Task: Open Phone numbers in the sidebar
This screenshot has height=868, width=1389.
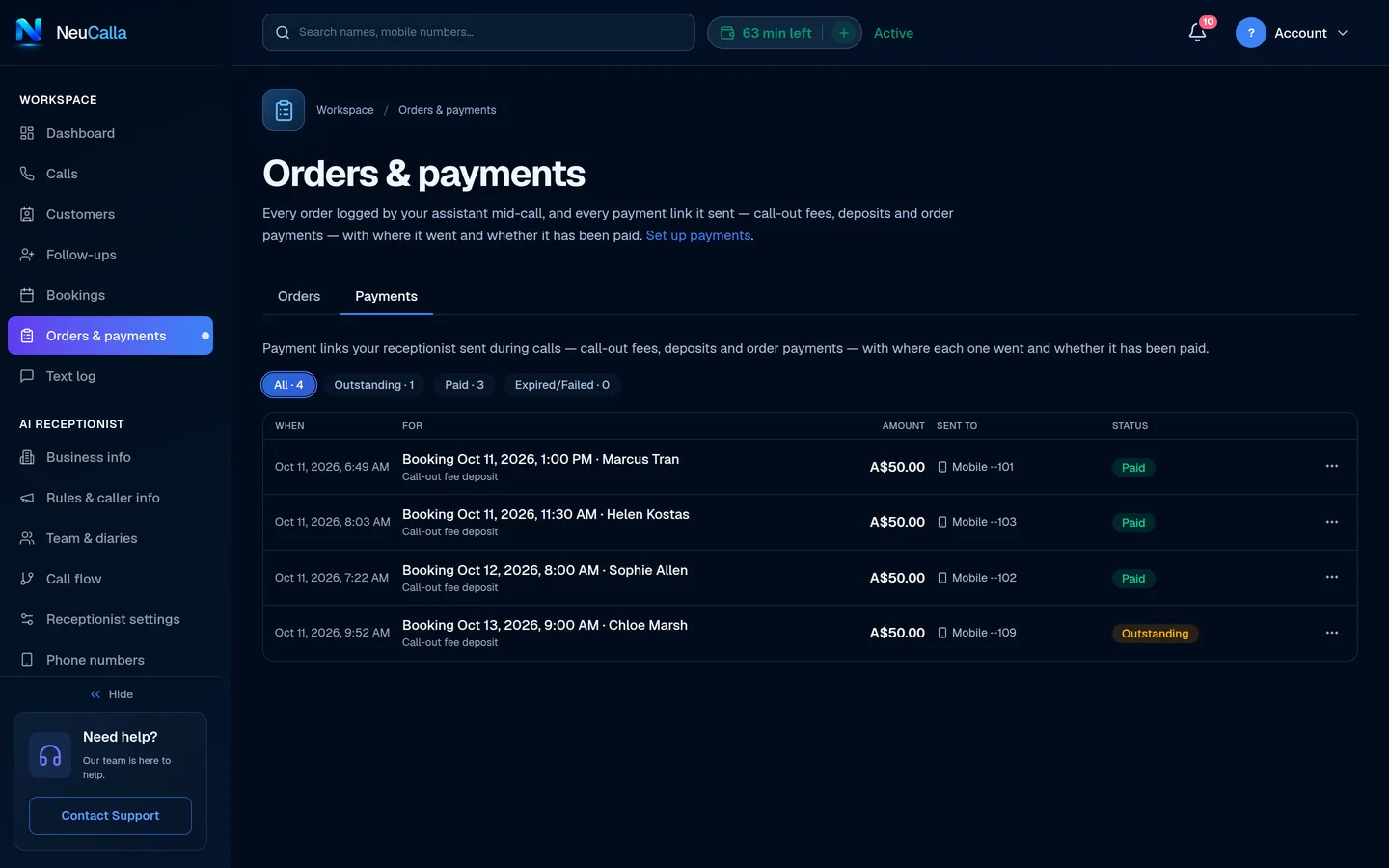Action: (110, 660)
